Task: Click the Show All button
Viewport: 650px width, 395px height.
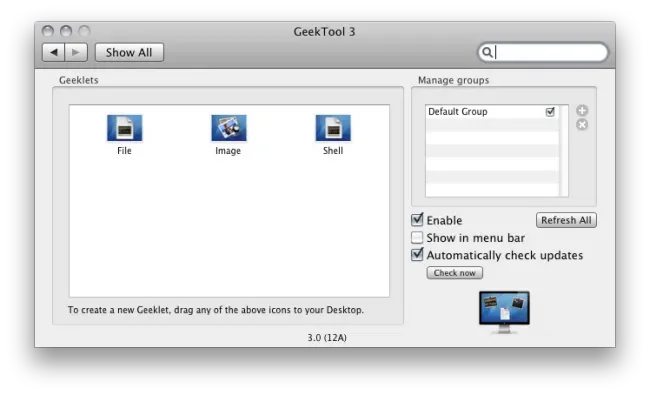Action: coord(129,53)
